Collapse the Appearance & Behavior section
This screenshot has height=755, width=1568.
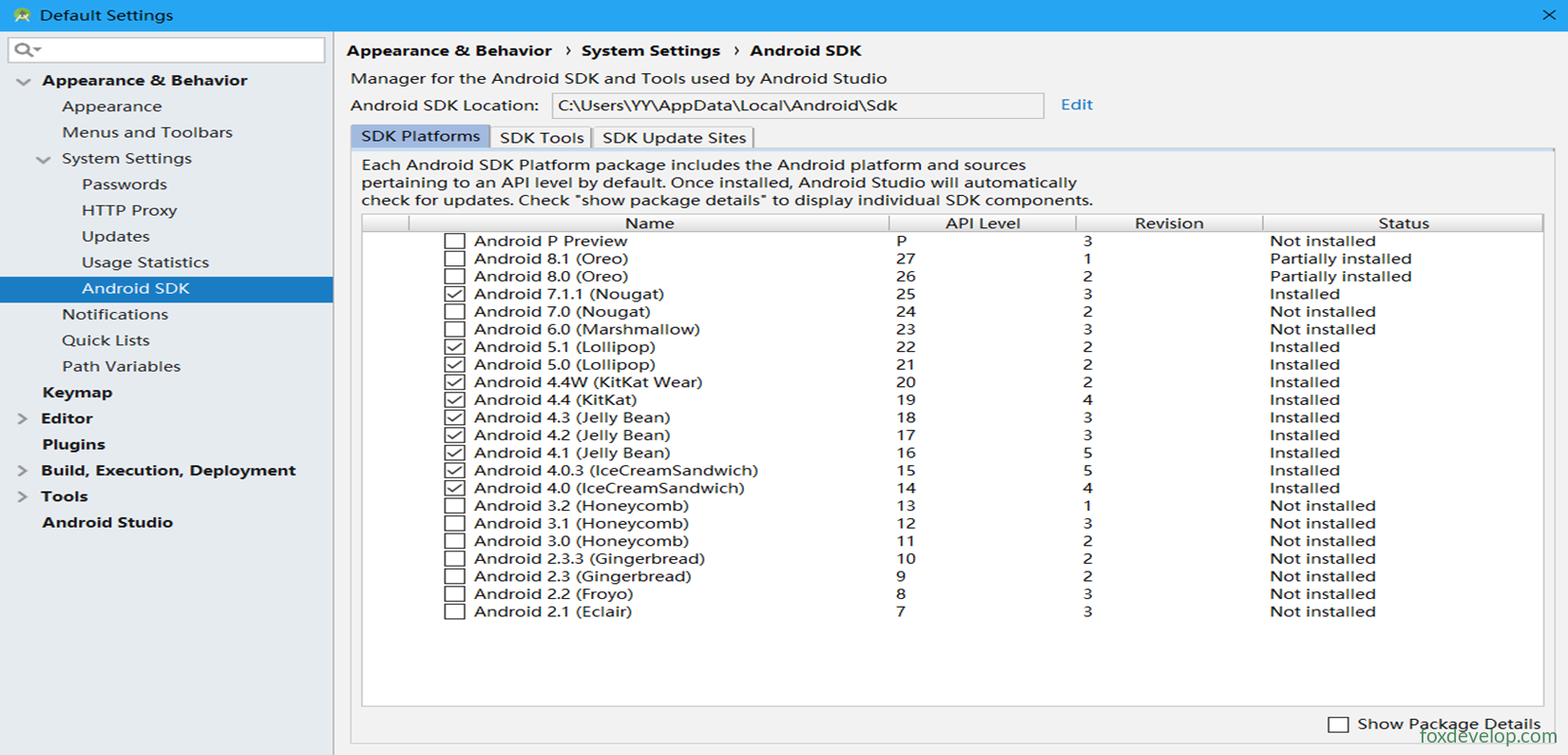[24, 82]
